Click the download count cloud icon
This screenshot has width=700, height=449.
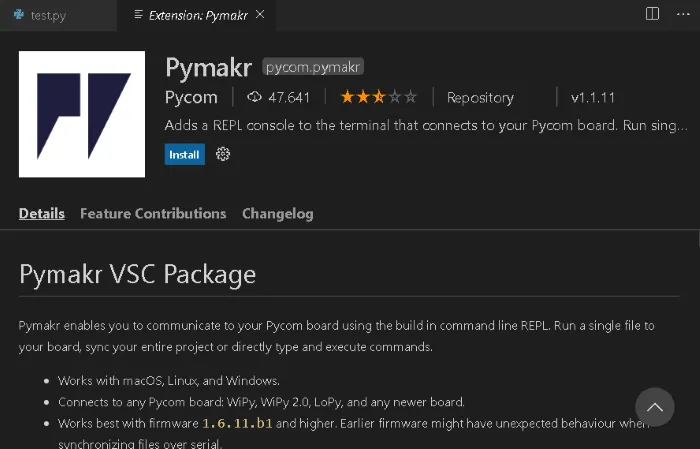pyautogui.click(x=254, y=97)
